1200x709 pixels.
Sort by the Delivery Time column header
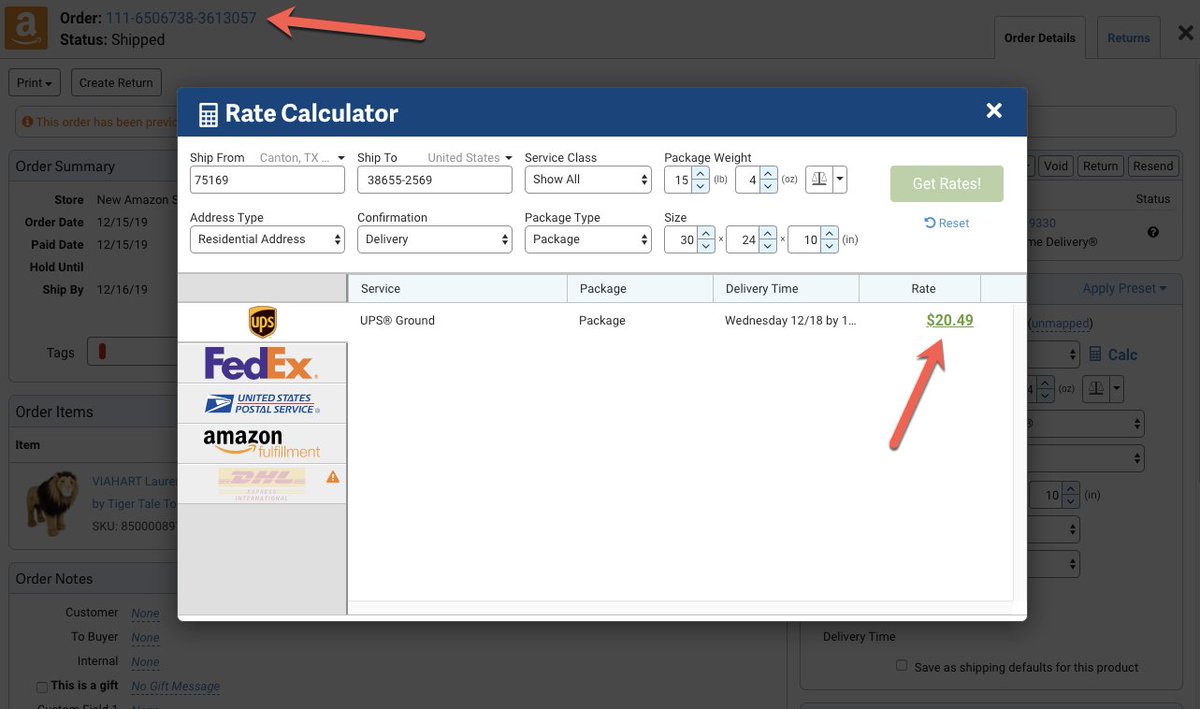click(x=786, y=288)
